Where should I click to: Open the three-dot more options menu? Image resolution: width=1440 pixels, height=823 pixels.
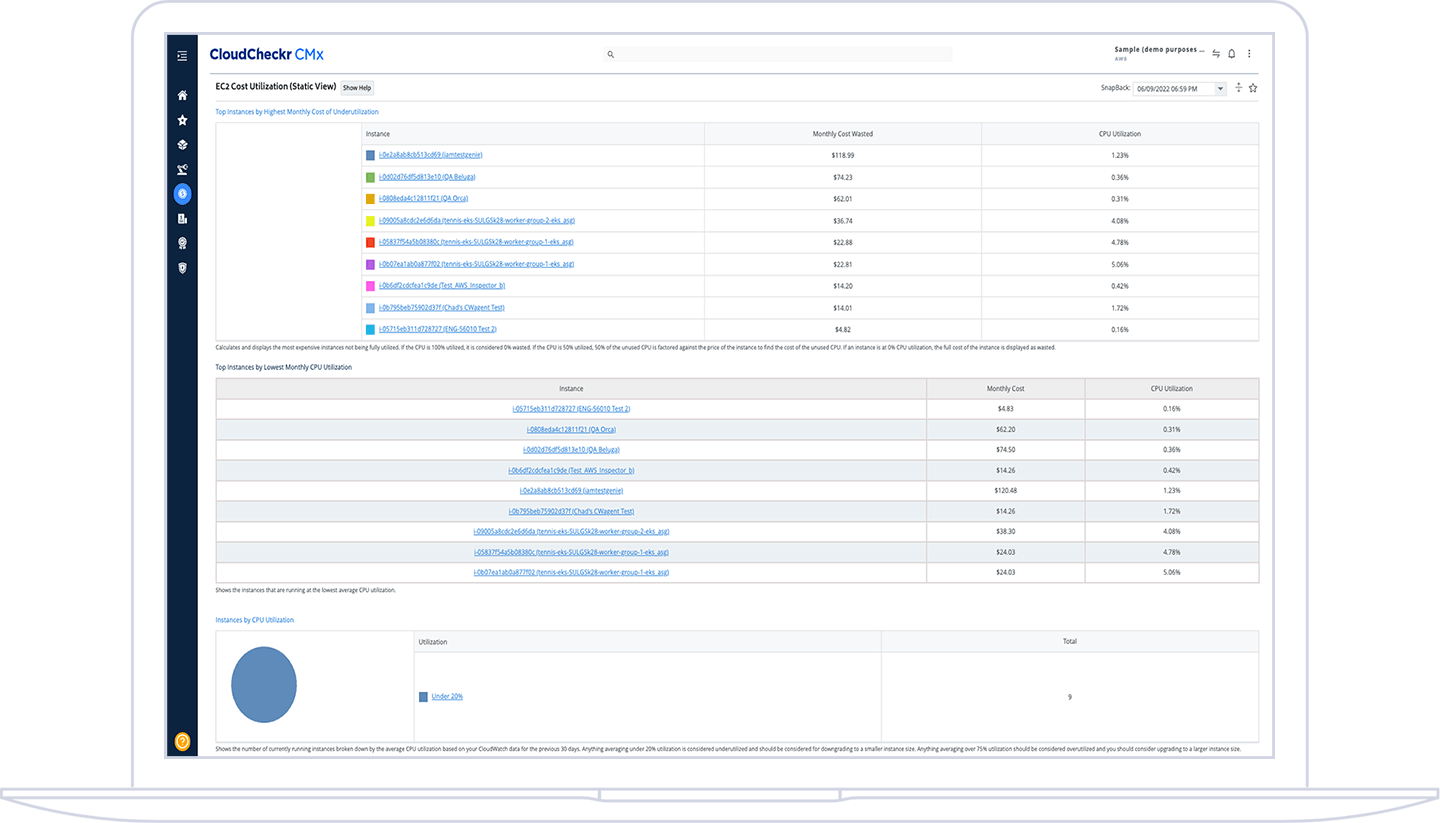pos(1249,54)
